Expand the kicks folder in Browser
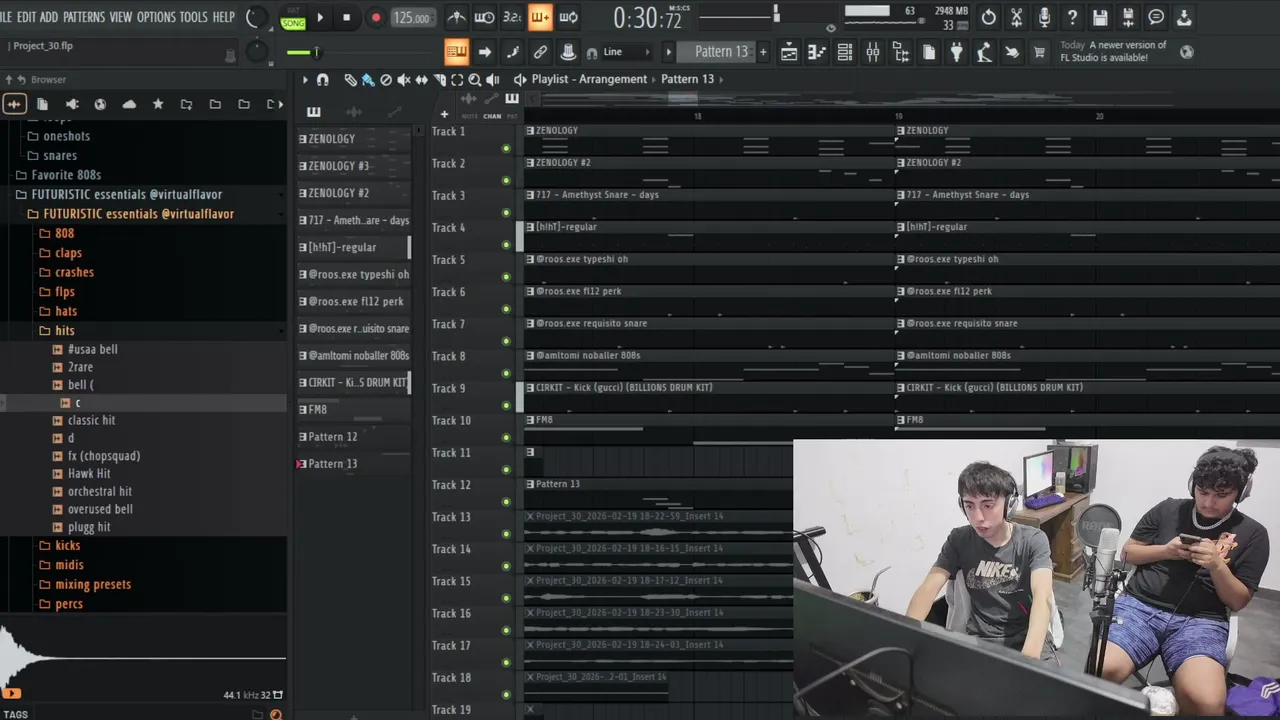This screenshot has width=1280, height=720. click(x=68, y=546)
